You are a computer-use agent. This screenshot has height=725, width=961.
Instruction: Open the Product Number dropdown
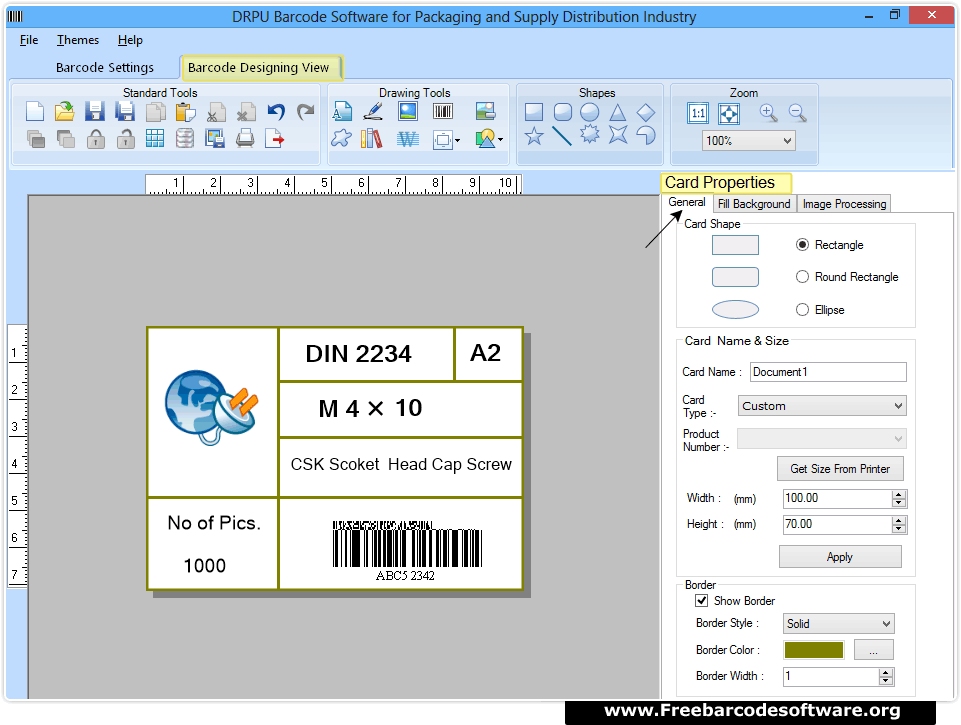(898, 439)
